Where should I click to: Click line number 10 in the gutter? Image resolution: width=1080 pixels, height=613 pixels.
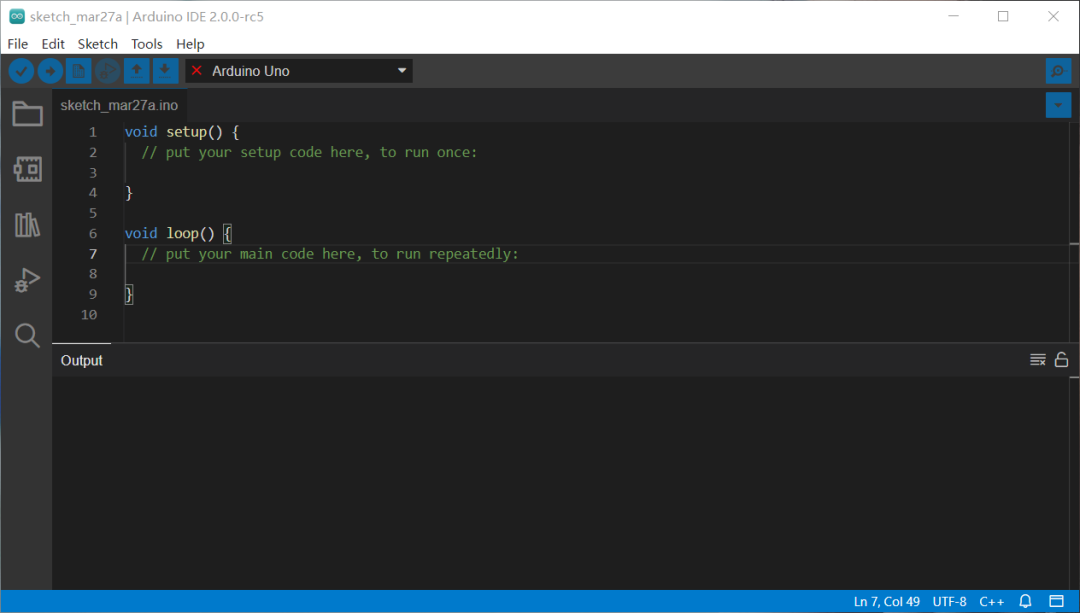pos(89,315)
